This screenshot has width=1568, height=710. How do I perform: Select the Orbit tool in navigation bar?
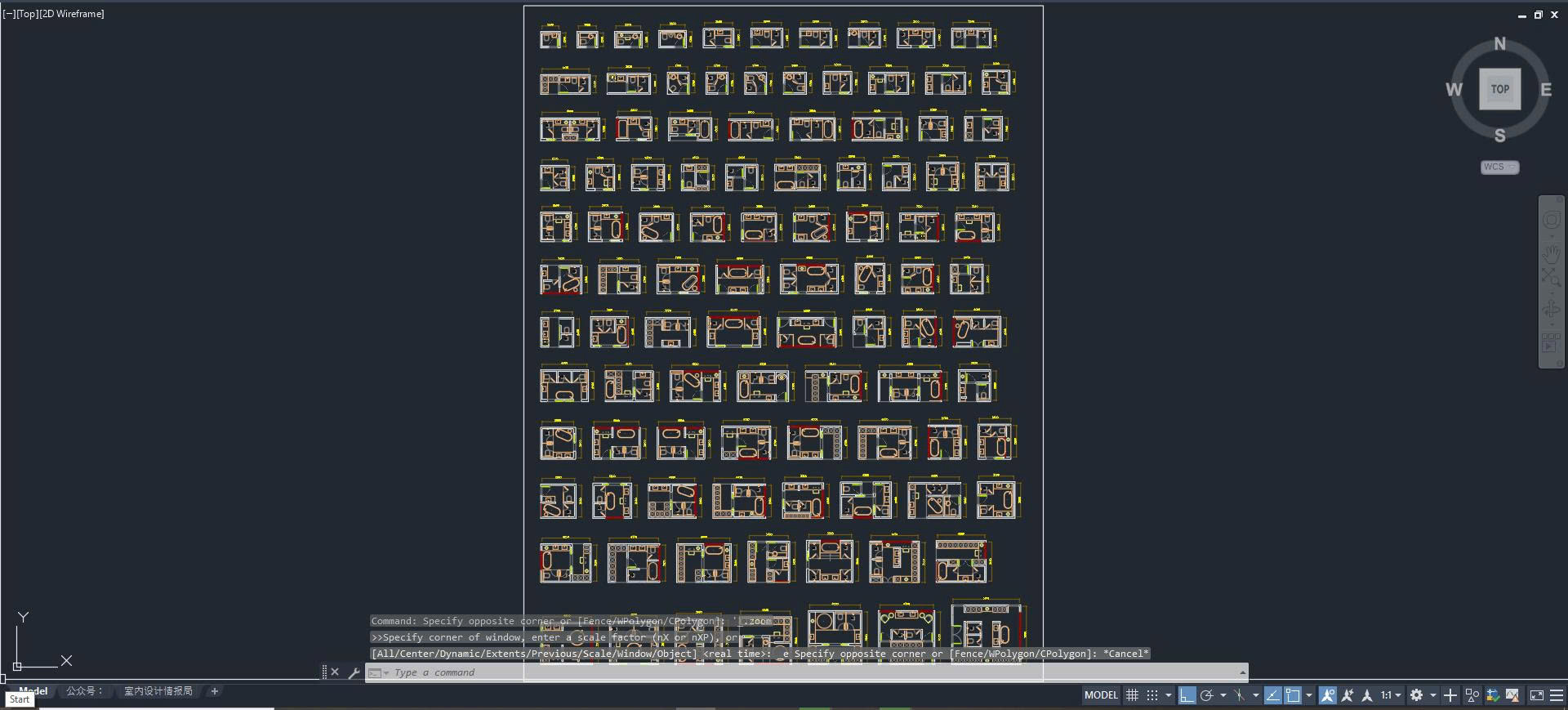1551,310
